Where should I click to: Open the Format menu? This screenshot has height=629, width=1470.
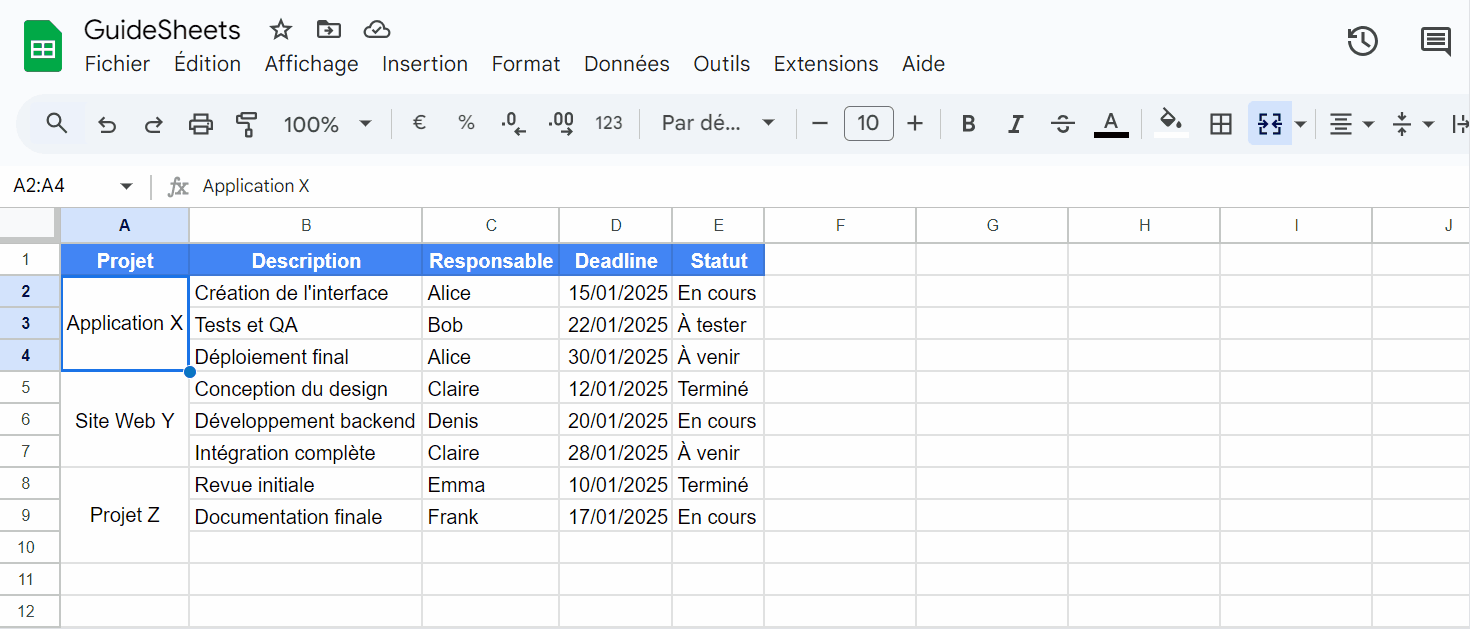[x=526, y=64]
